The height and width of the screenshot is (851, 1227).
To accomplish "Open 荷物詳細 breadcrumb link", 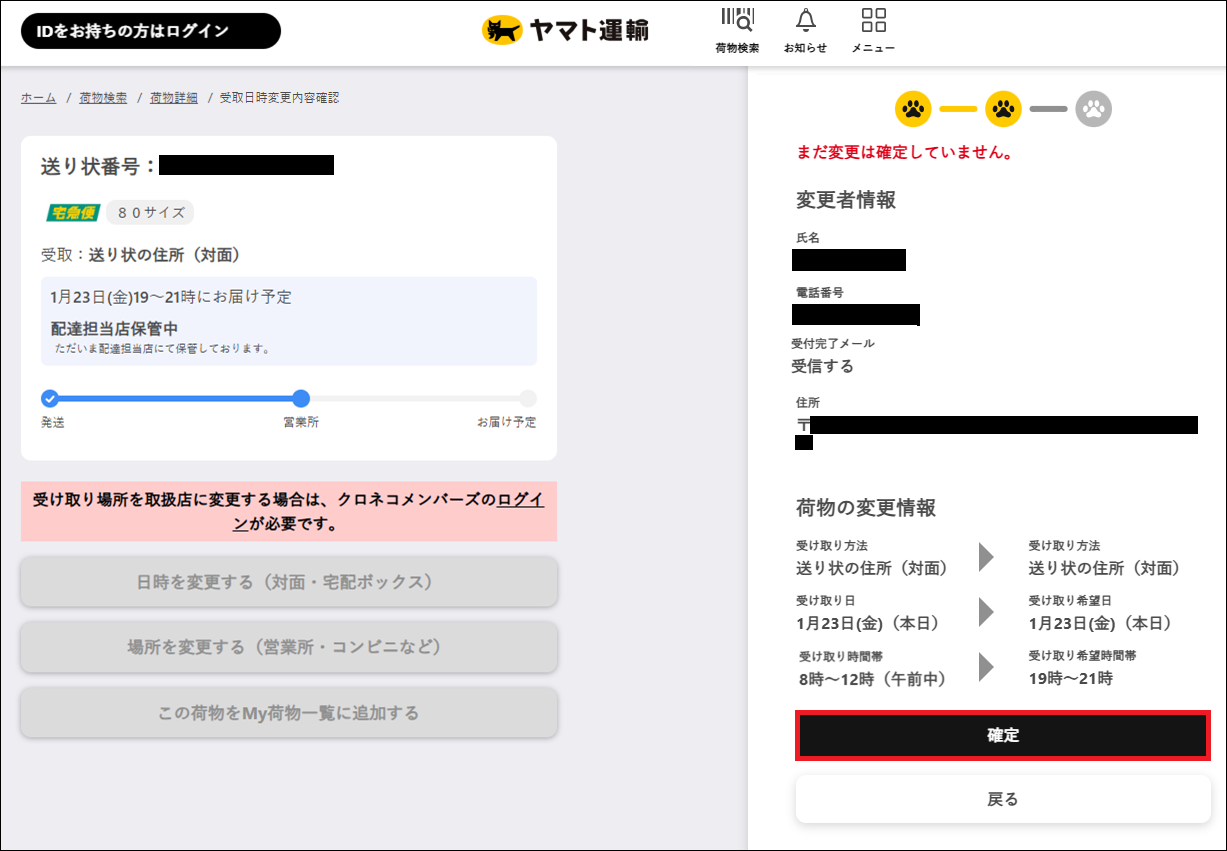I will [174, 98].
